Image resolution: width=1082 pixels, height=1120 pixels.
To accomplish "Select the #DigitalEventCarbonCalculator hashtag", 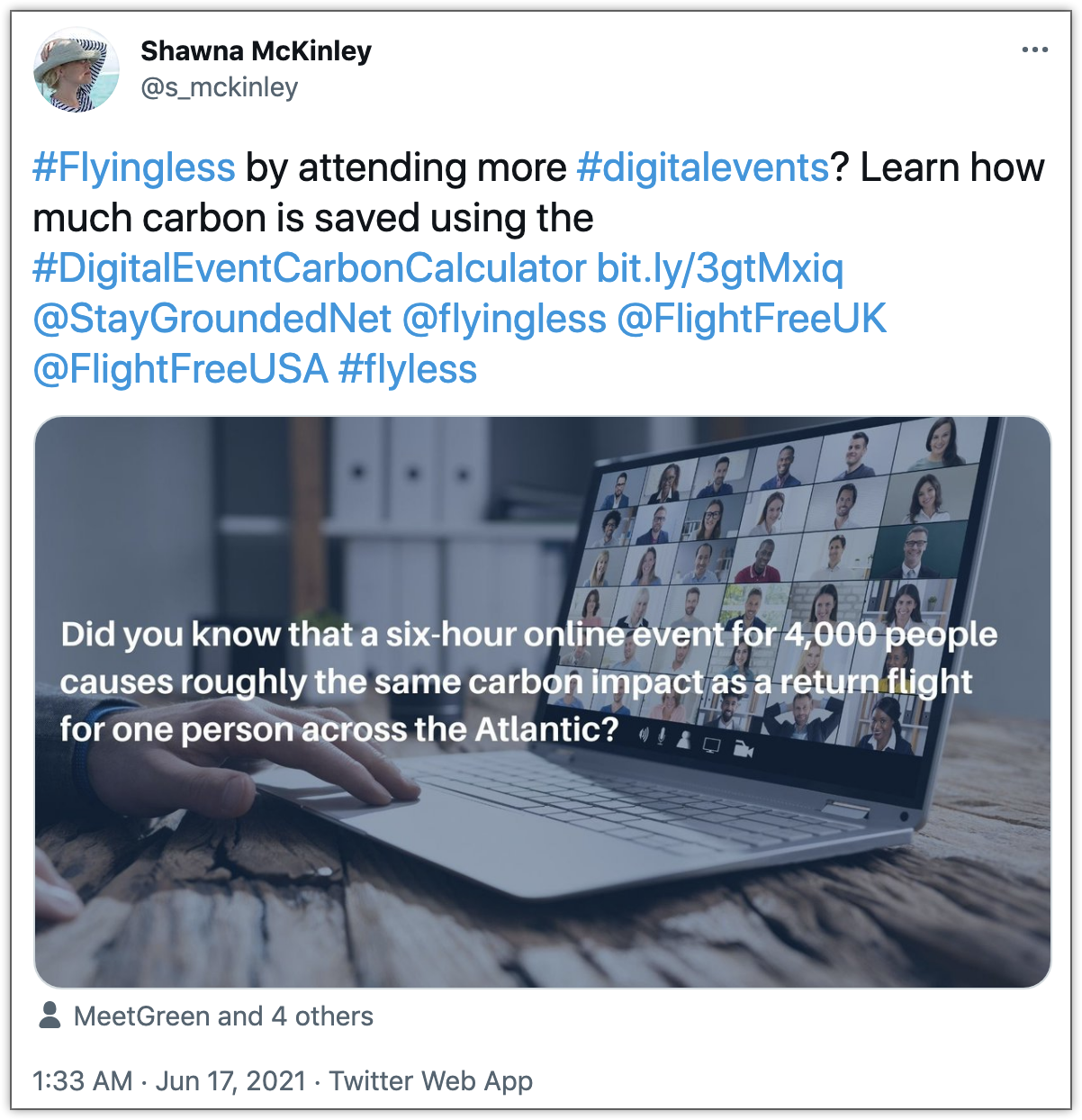I will tap(310, 268).
